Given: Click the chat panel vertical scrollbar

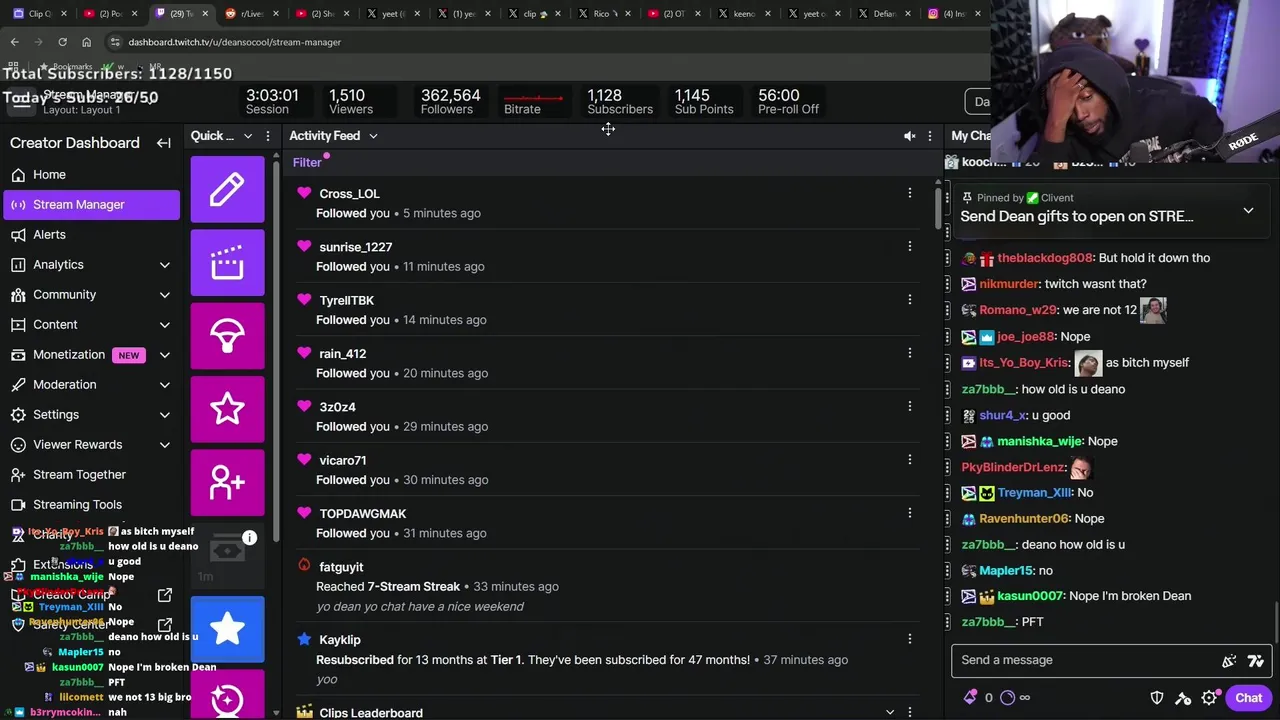Looking at the screenshot, I should tap(1274, 624).
